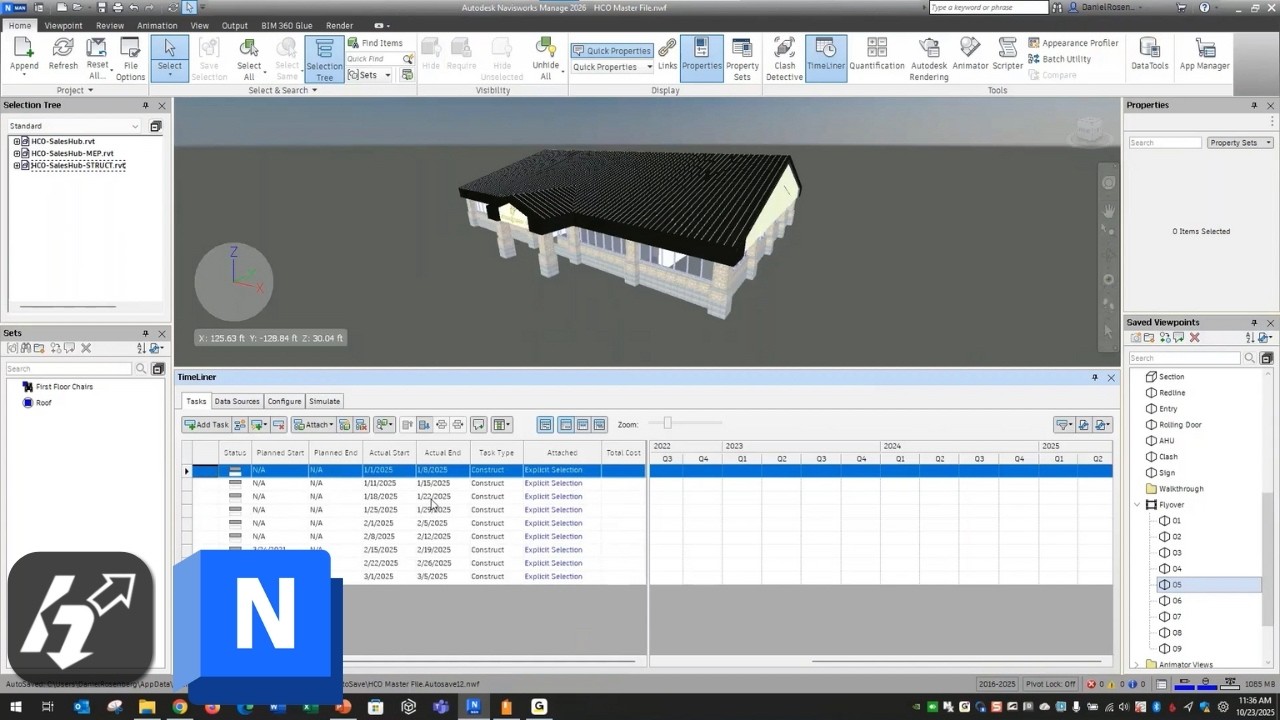Switch to the Viewpoint ribbon tab
1280x720 pixels.
[64, 25]
